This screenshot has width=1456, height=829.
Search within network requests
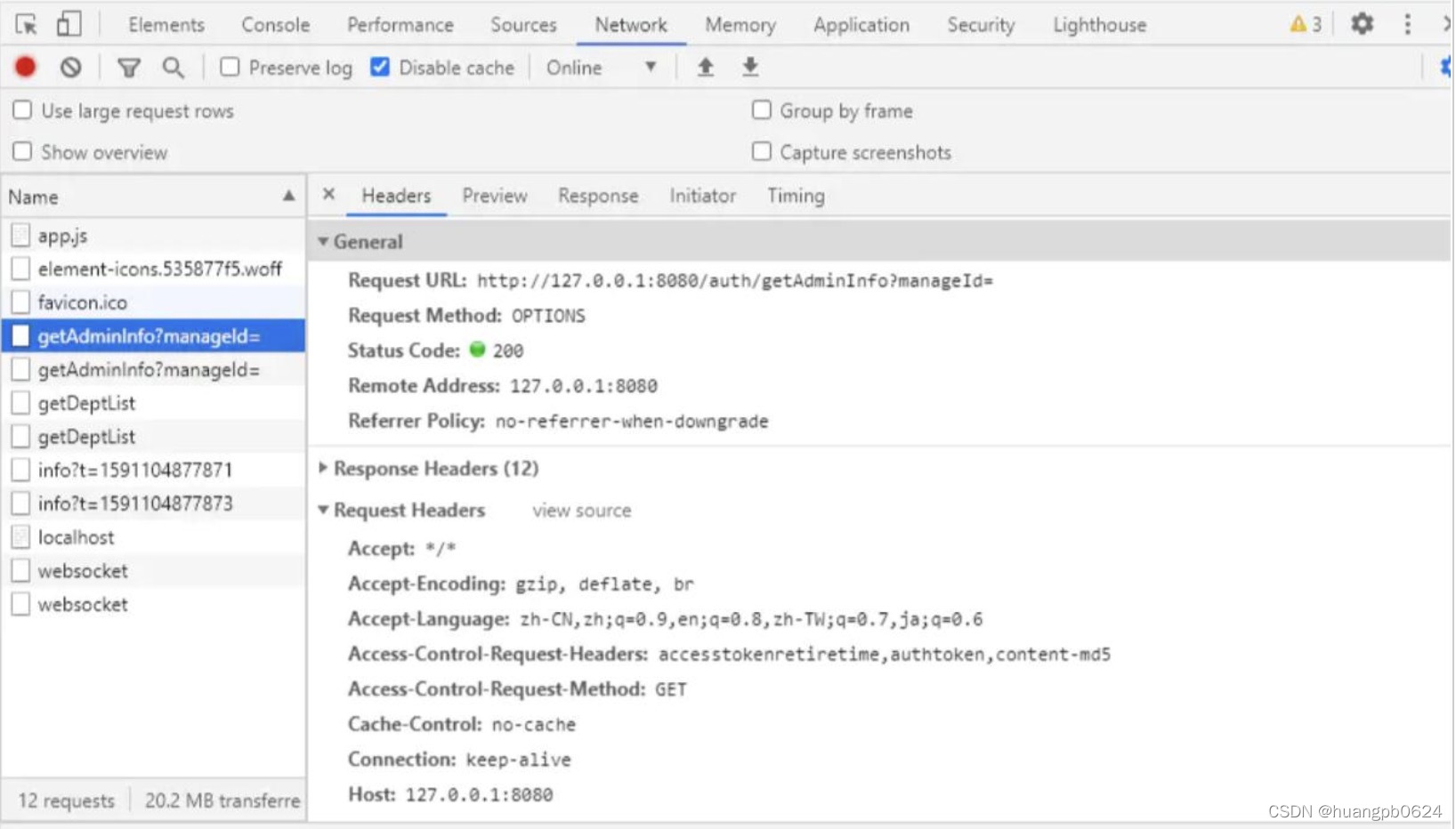tap(174, 67)
